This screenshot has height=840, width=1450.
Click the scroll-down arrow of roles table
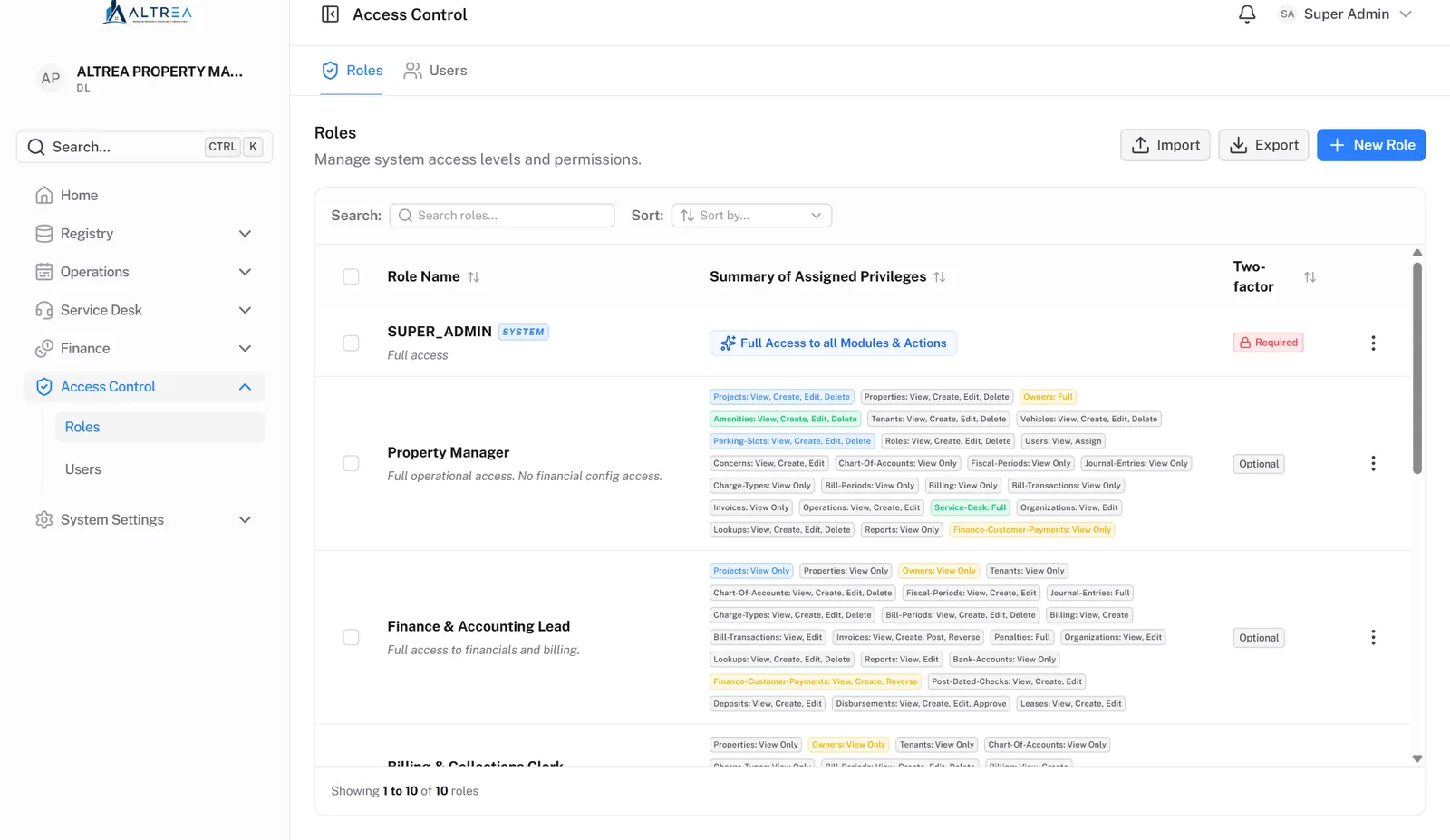point(1417,758)
